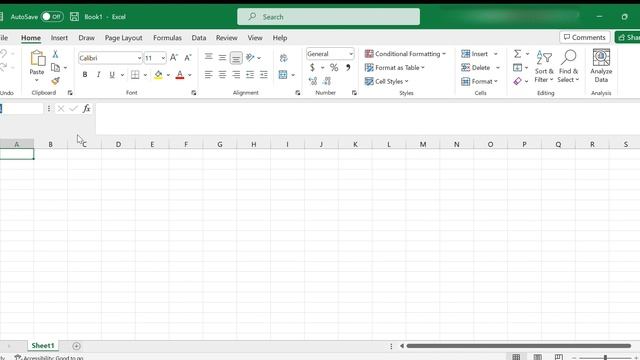Open the Data tab

[x=199, y=38]
